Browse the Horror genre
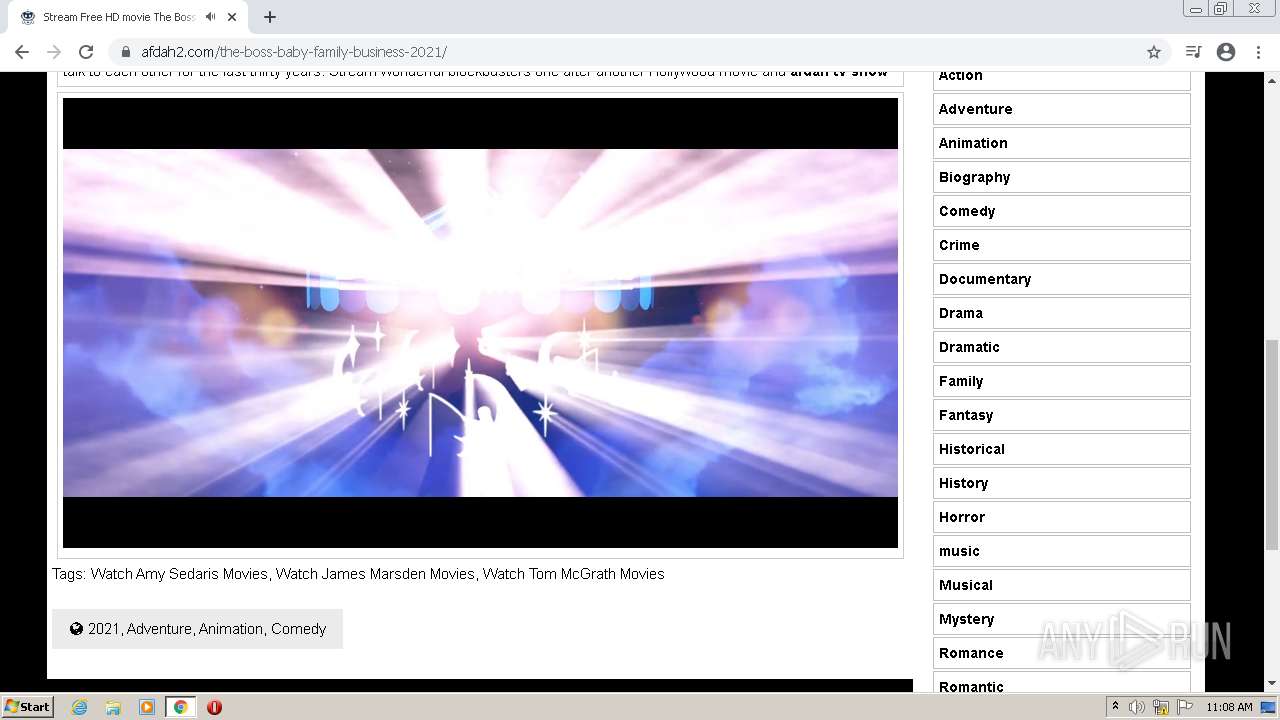 click(1062, 517)
